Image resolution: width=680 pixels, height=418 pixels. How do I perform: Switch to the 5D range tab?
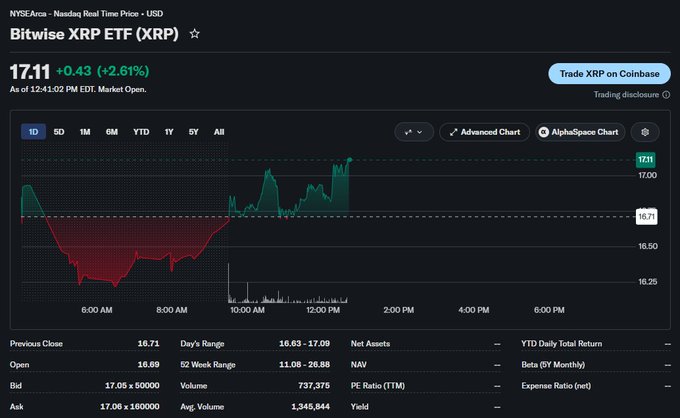coord(59,132)
